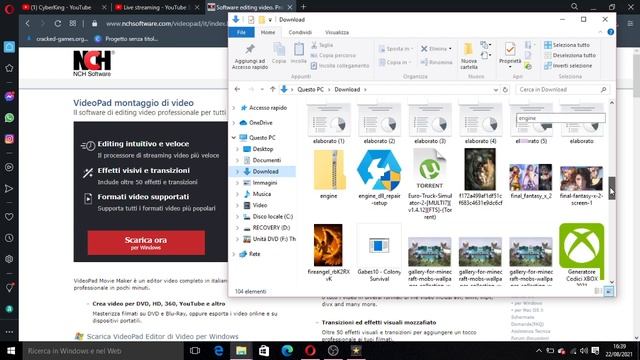
Task: Open Opera sidebar settings gear
Action: (9, 259)
